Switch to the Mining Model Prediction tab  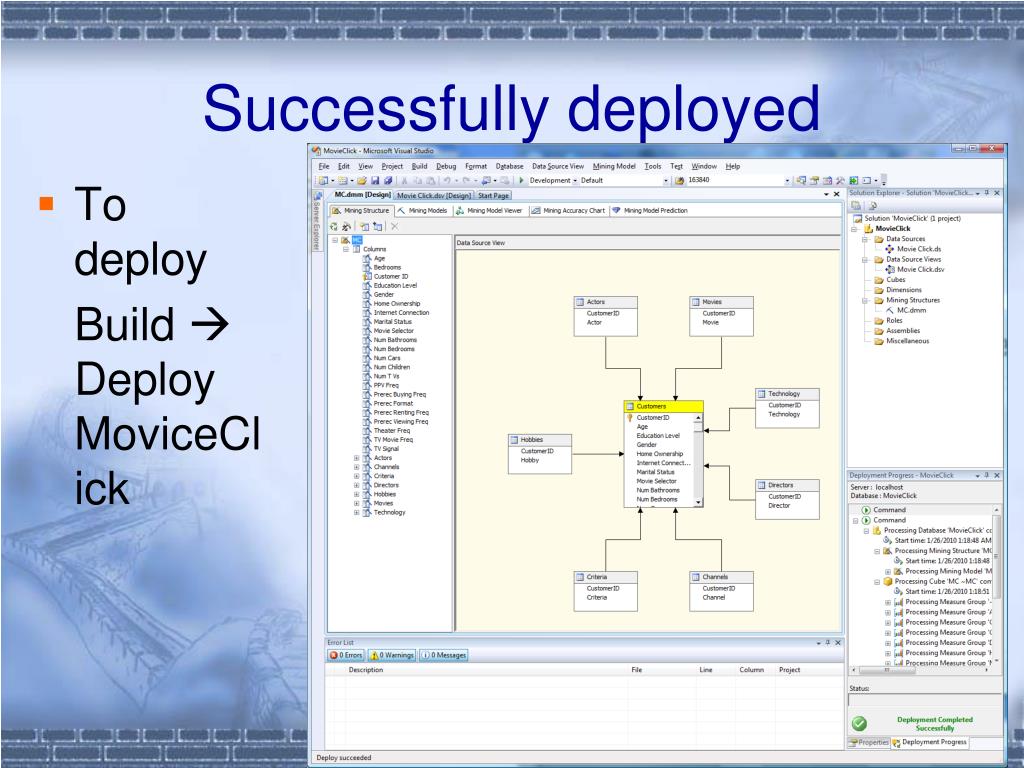point(650,210)
